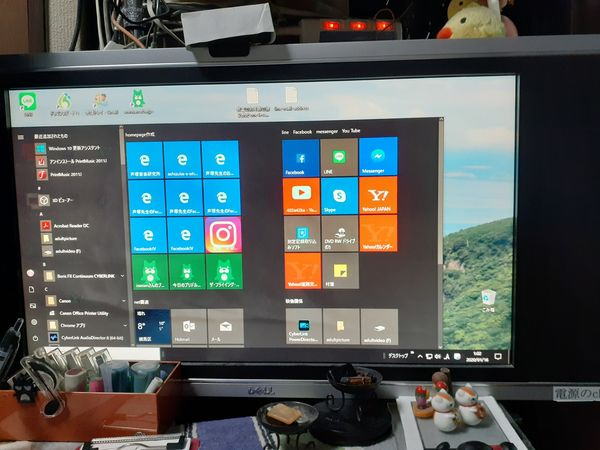Click the Start menu hamburger icon
Viewport: 600px width, 450px height.
21,137
